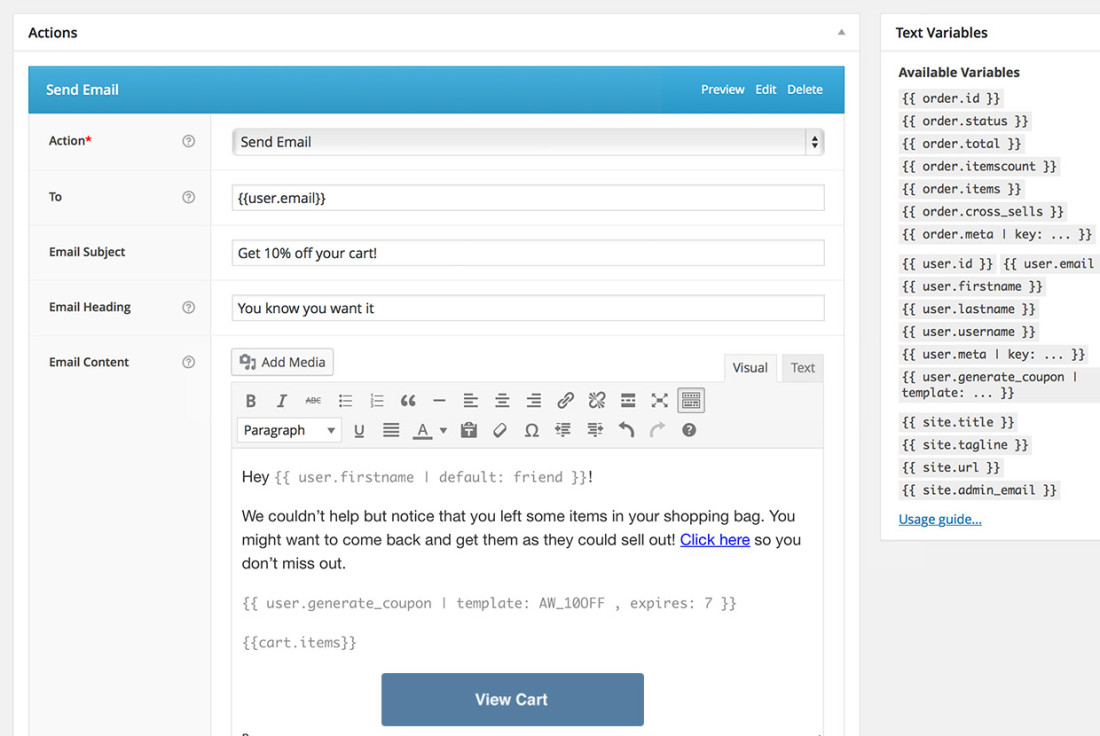Screen dimensions: 1100x736
Task: Open the Send Email action dropdown
Action: [528, 141]
